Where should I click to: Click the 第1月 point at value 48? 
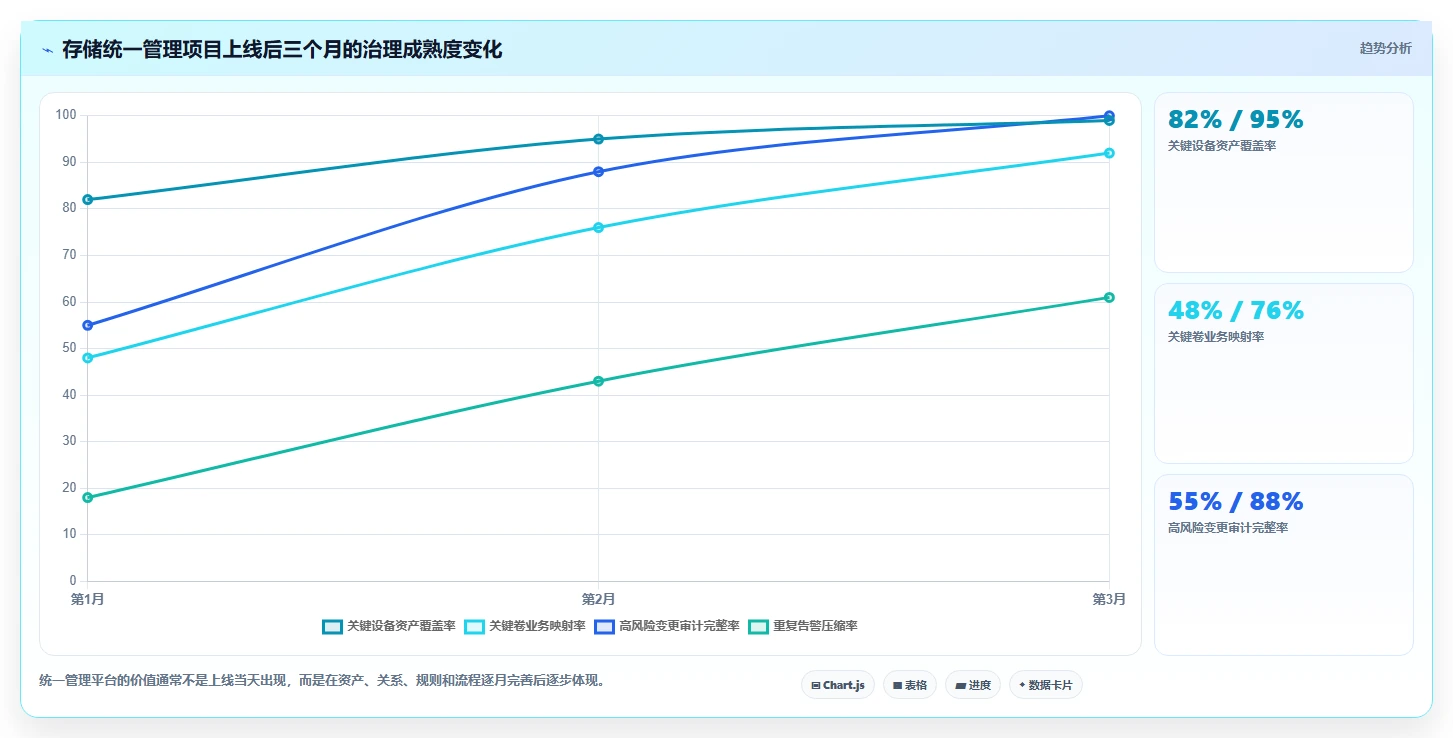[88, 357]
